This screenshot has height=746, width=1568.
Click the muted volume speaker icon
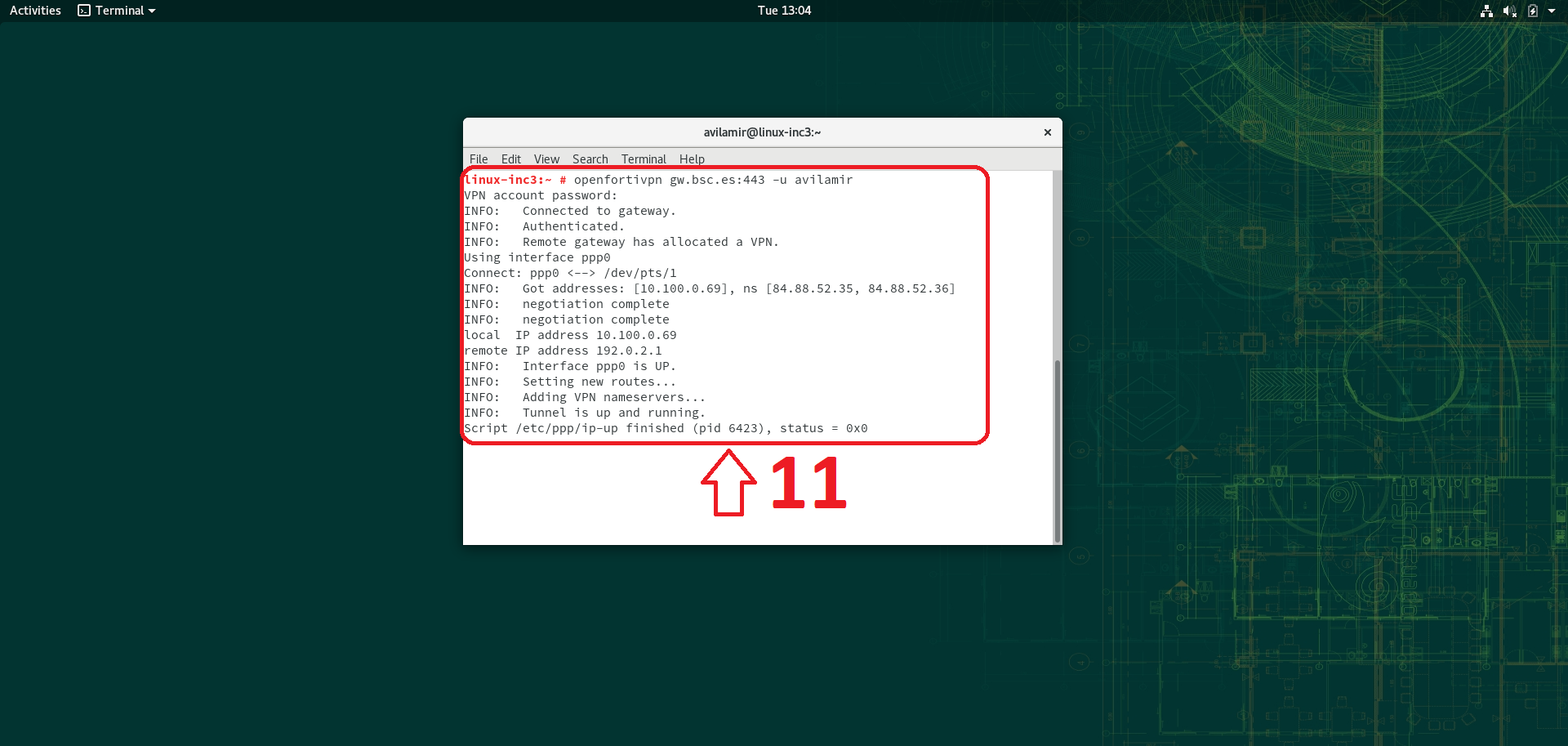1509,11
